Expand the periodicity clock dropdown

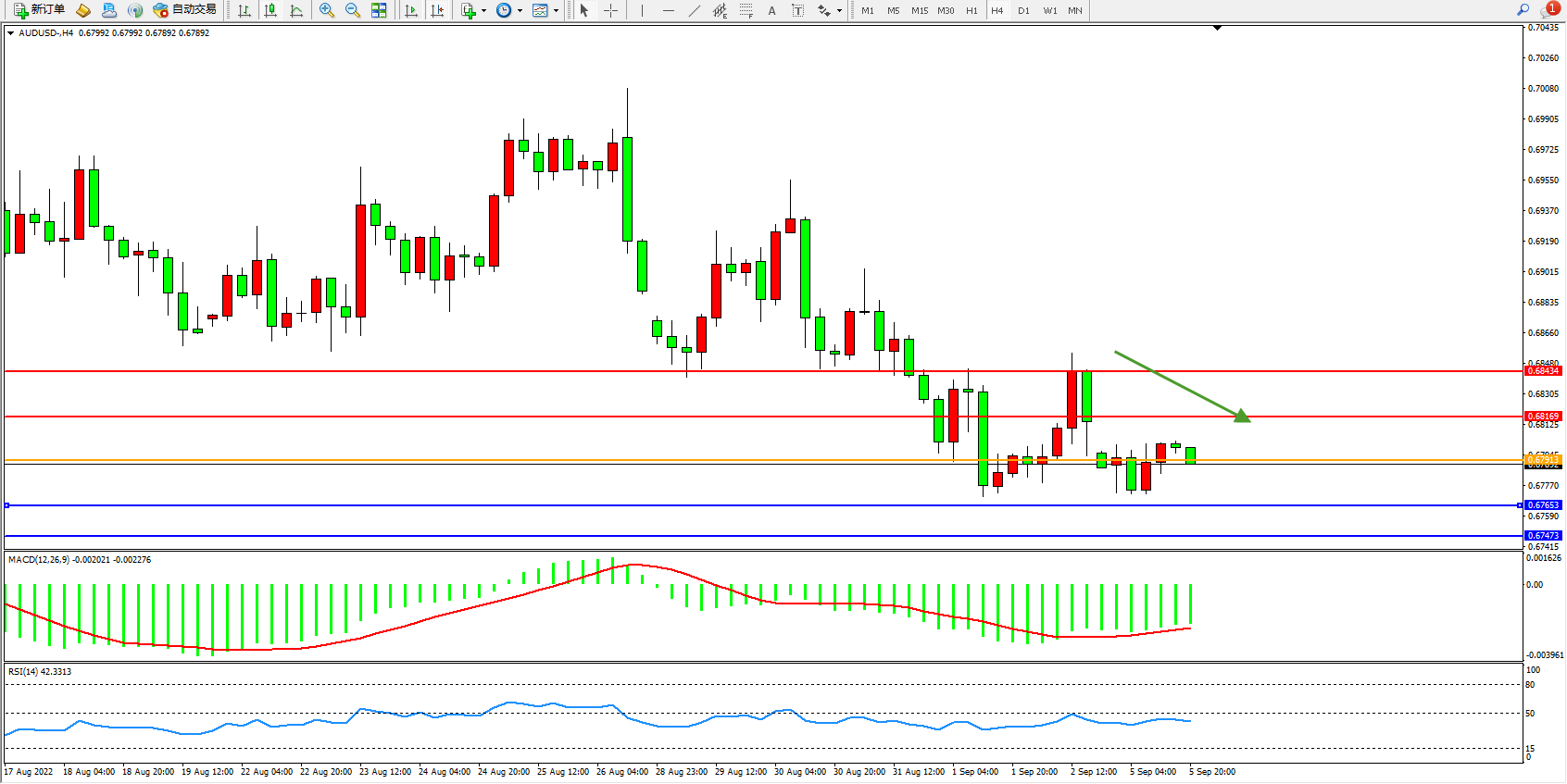[520, 11]
